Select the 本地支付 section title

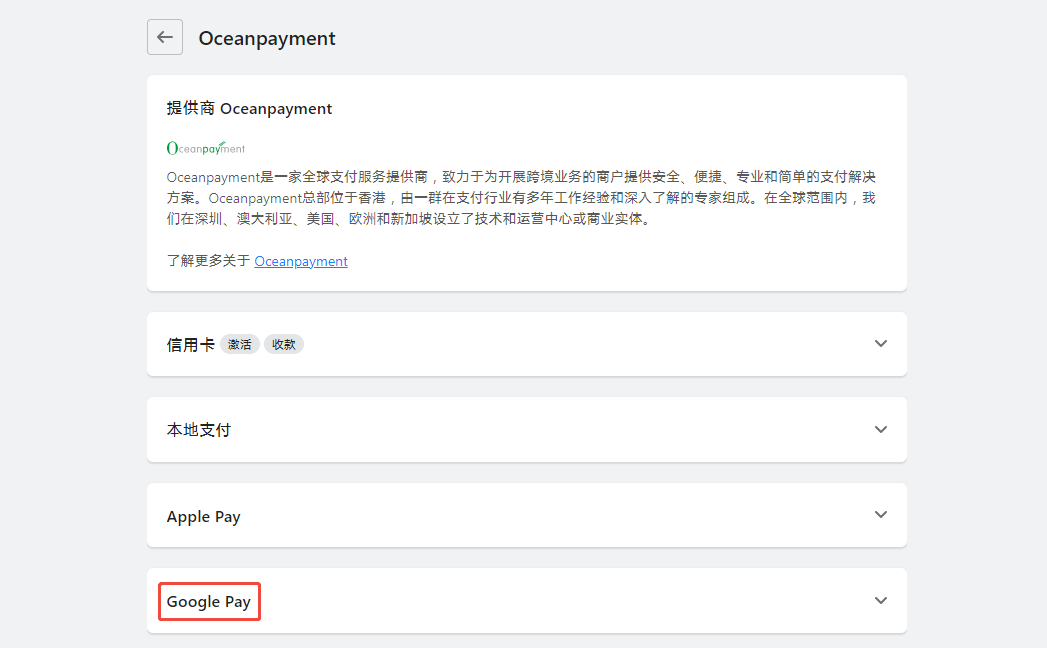click(199, 430)
